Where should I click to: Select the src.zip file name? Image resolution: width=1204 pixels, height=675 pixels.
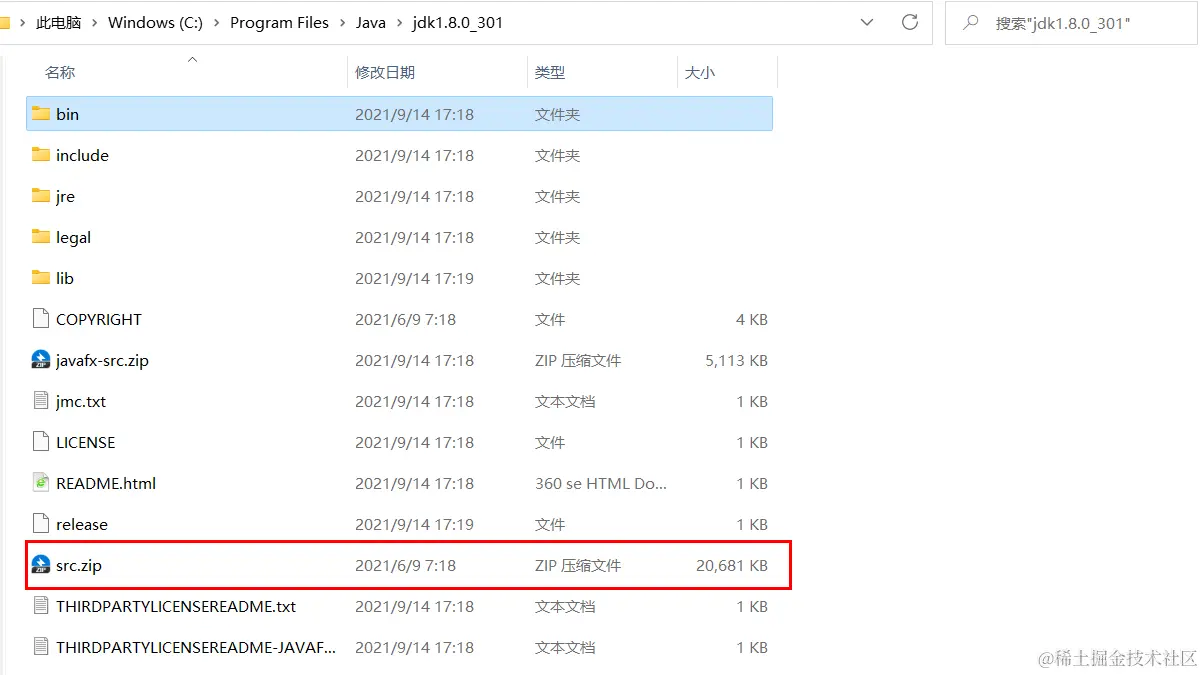pyautogui.click(x=79, y=565)
